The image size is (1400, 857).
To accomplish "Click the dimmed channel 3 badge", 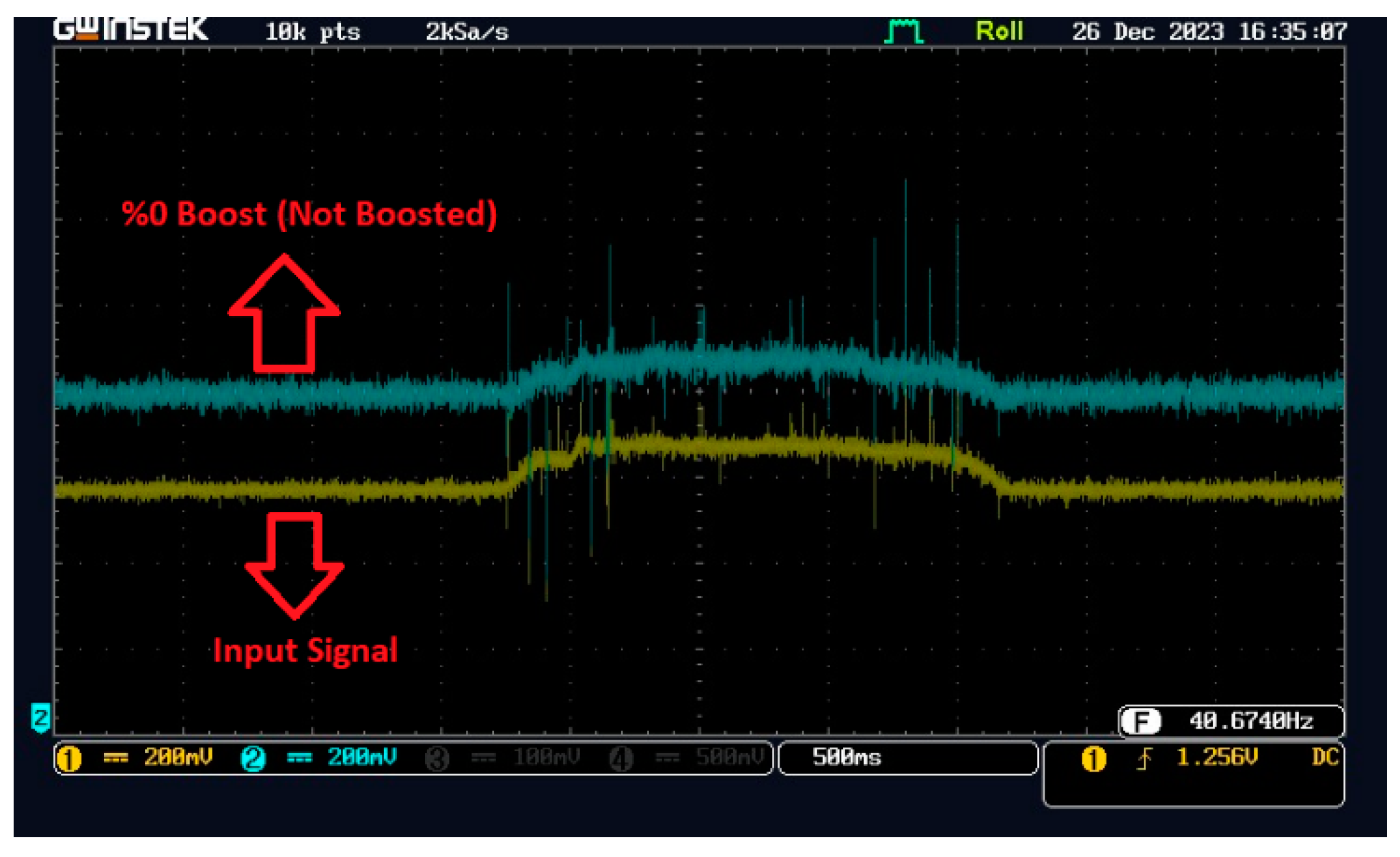I will coord(437,759).
